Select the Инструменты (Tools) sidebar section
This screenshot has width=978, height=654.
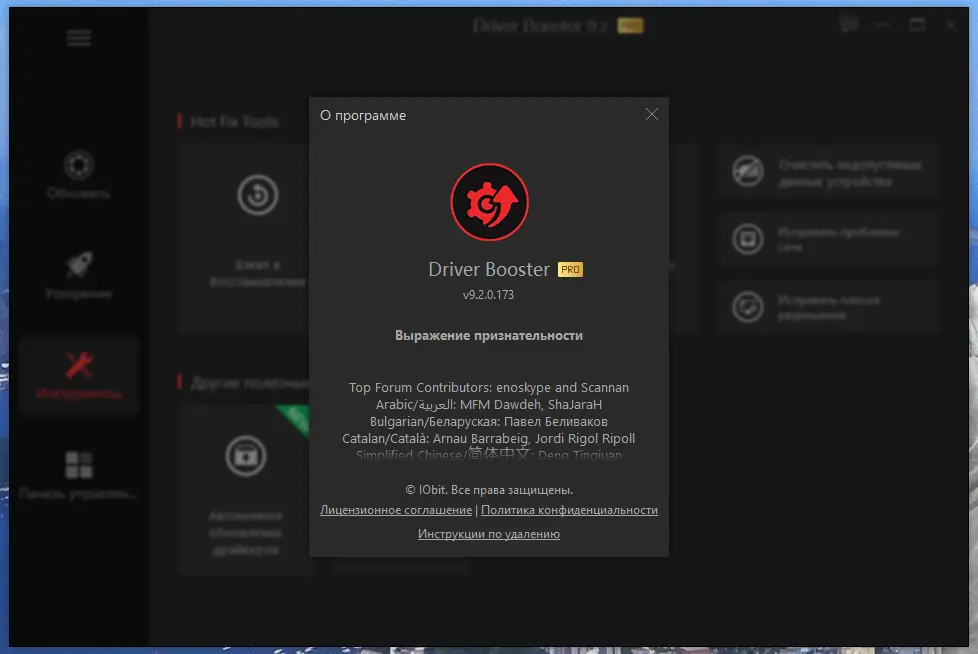(78, 375)
